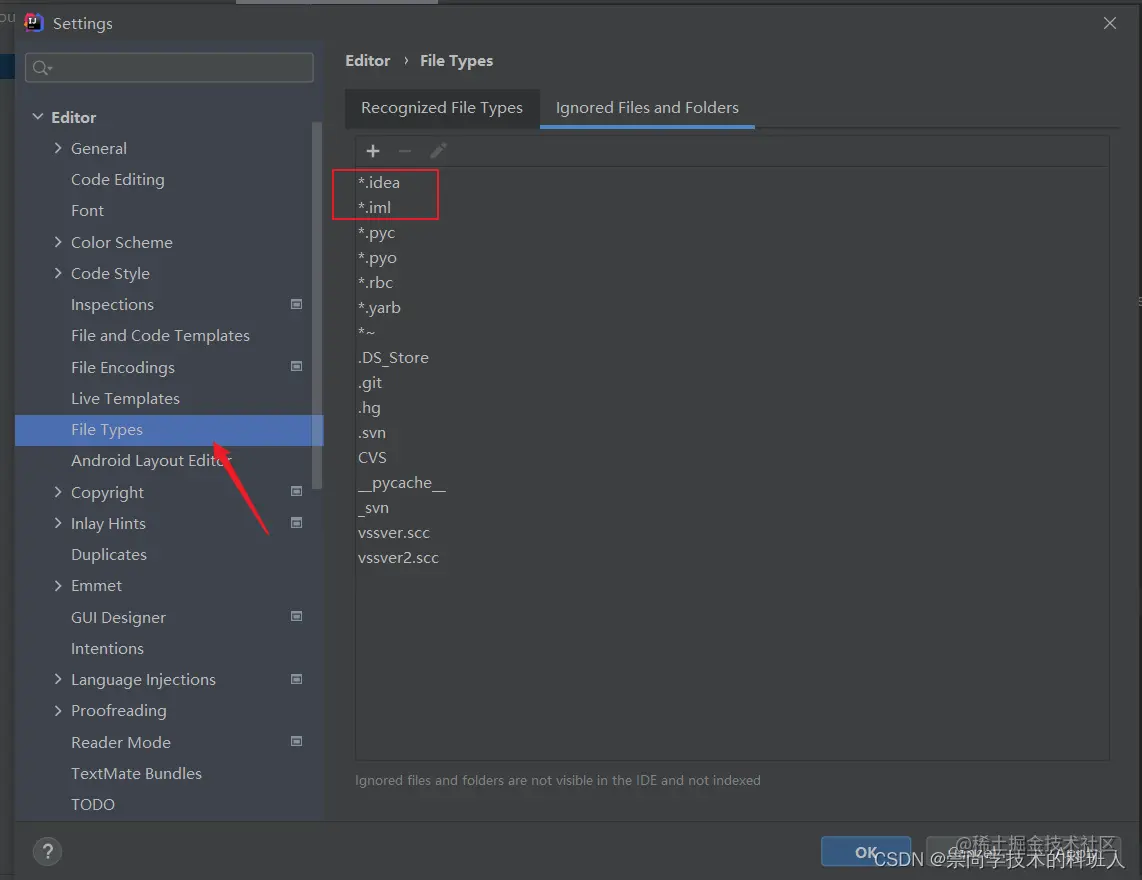Screen dimensions: 1142x880
Task: Click the Editor breadcrumb link
Action: [x=367, y=60]
